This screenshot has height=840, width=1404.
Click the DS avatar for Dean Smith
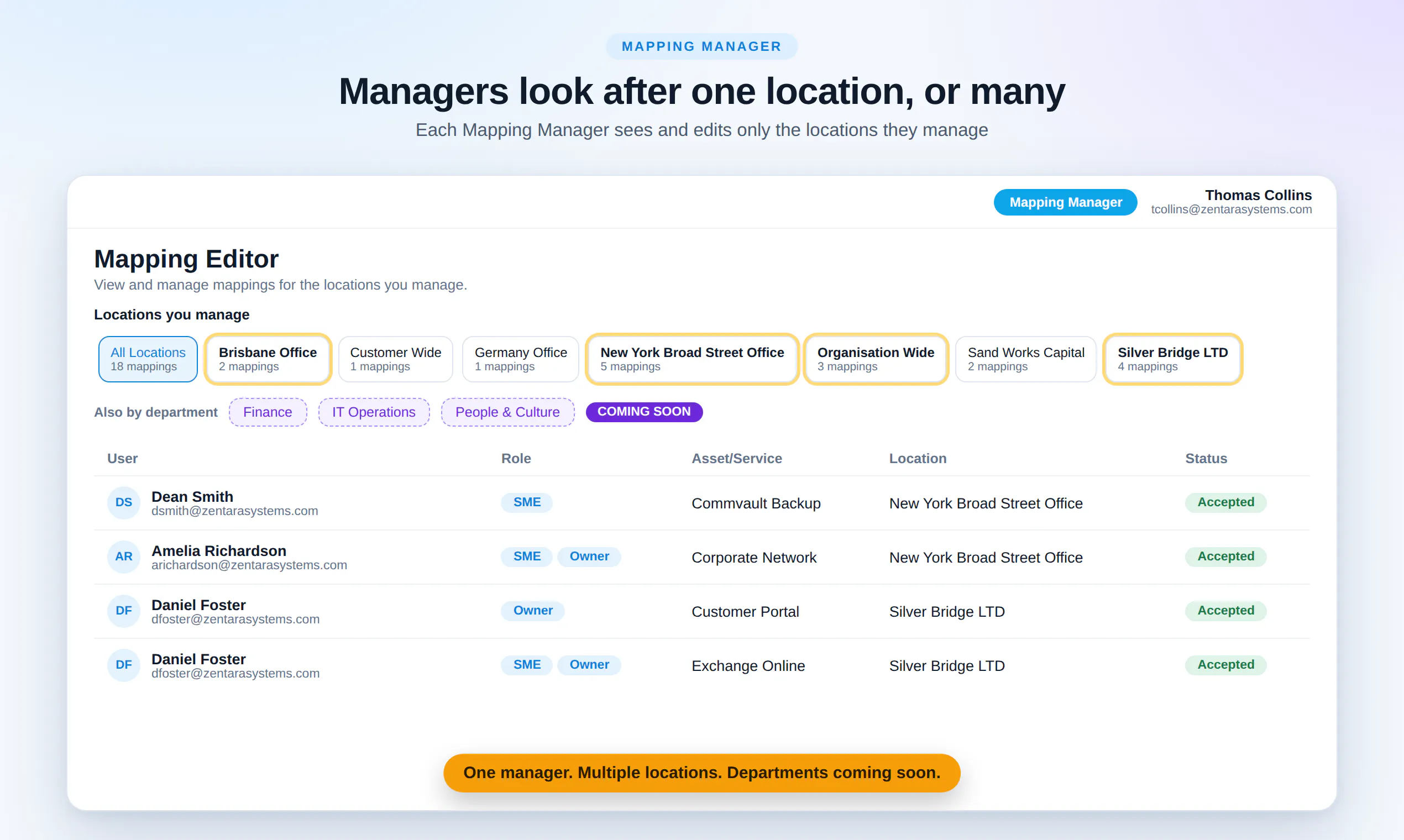(123, 503)
